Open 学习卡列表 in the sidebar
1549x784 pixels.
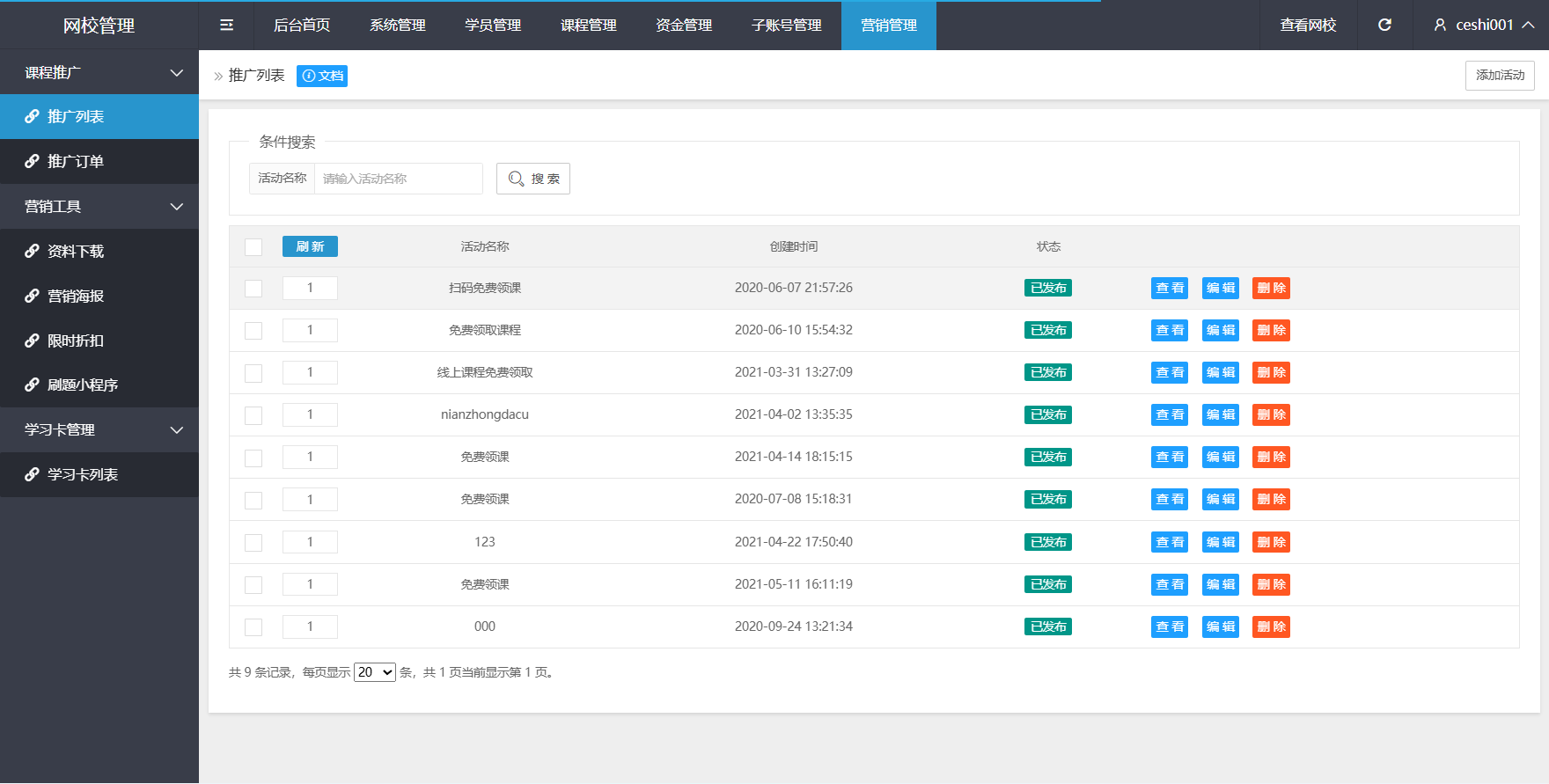(99, 474)
